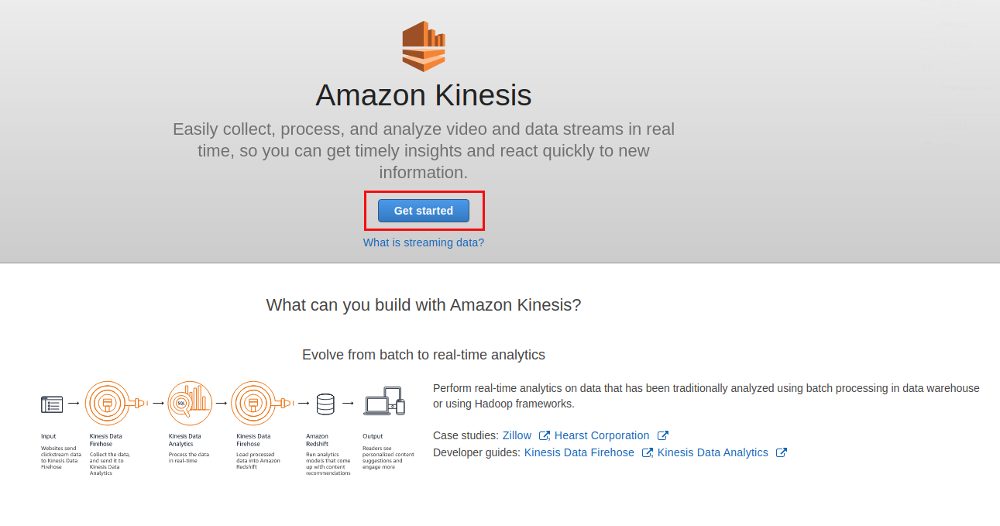Open the What is streaming data link
1000x526 pixels.
tap(423, 242)
